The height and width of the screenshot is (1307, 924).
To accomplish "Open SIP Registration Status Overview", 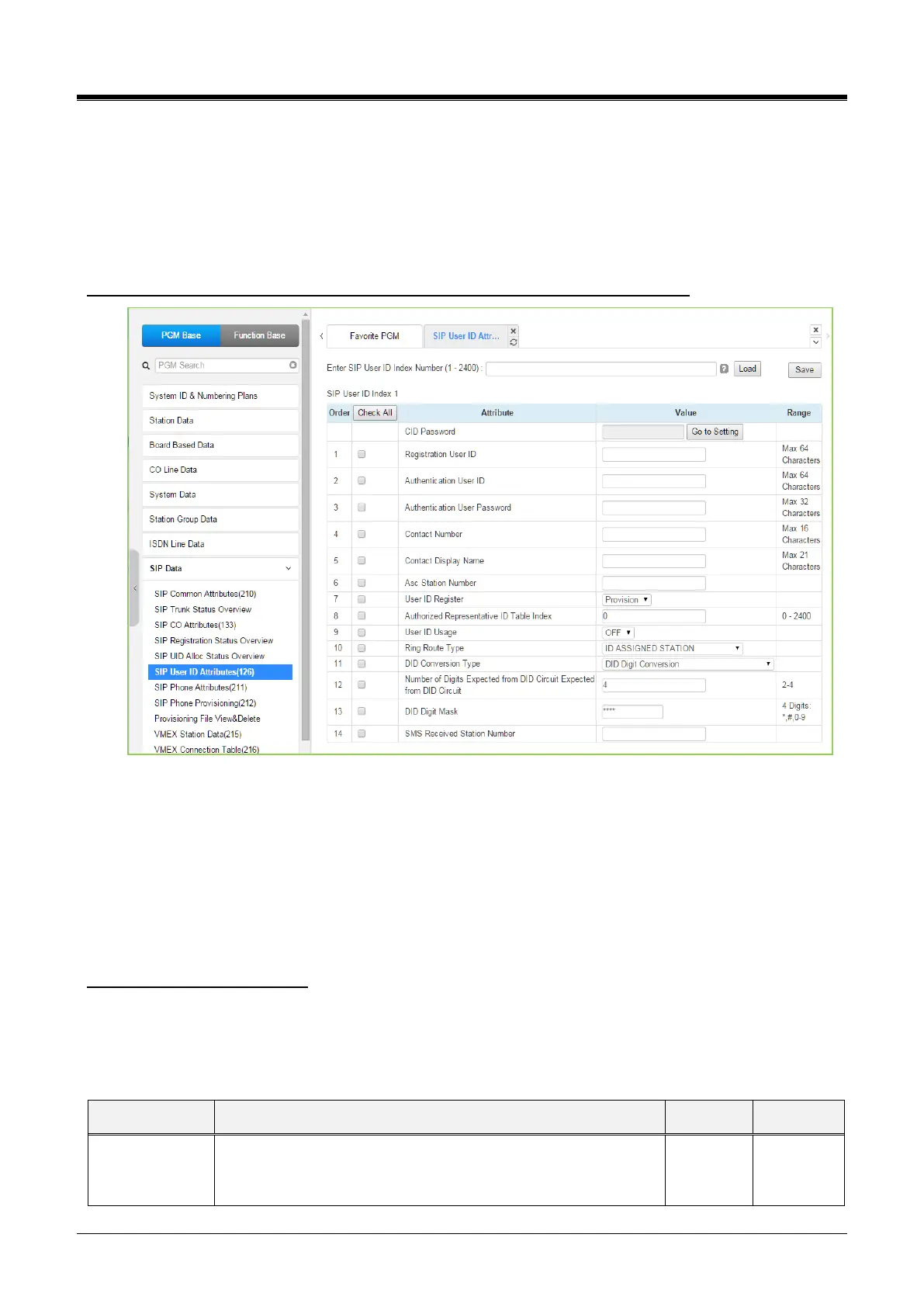I will 213,640.
